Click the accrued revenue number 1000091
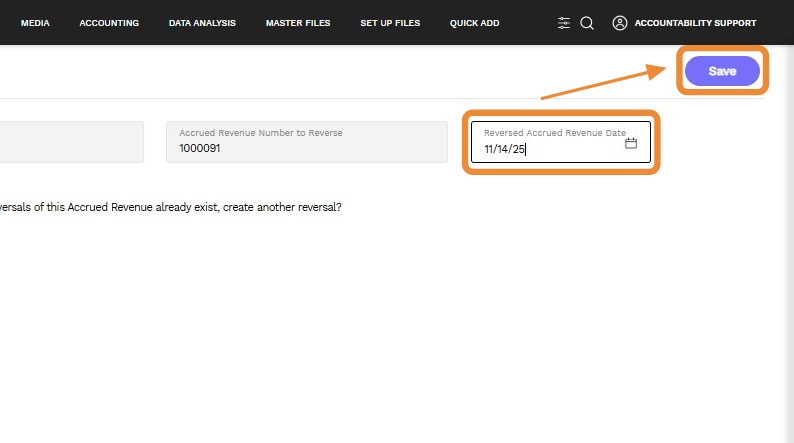The height and width of the screenshot is (443, 794). coord(200,148)
